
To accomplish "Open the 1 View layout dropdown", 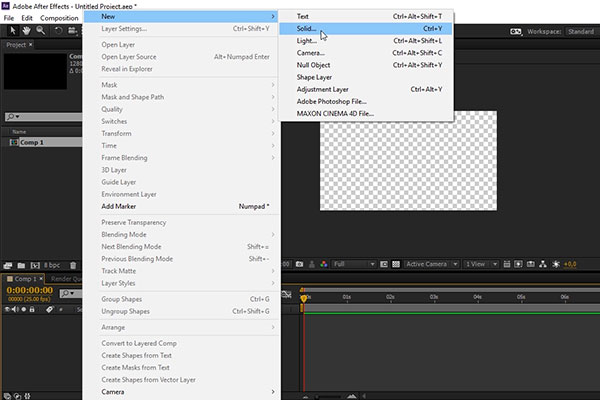I will click(x=481, y=264).
